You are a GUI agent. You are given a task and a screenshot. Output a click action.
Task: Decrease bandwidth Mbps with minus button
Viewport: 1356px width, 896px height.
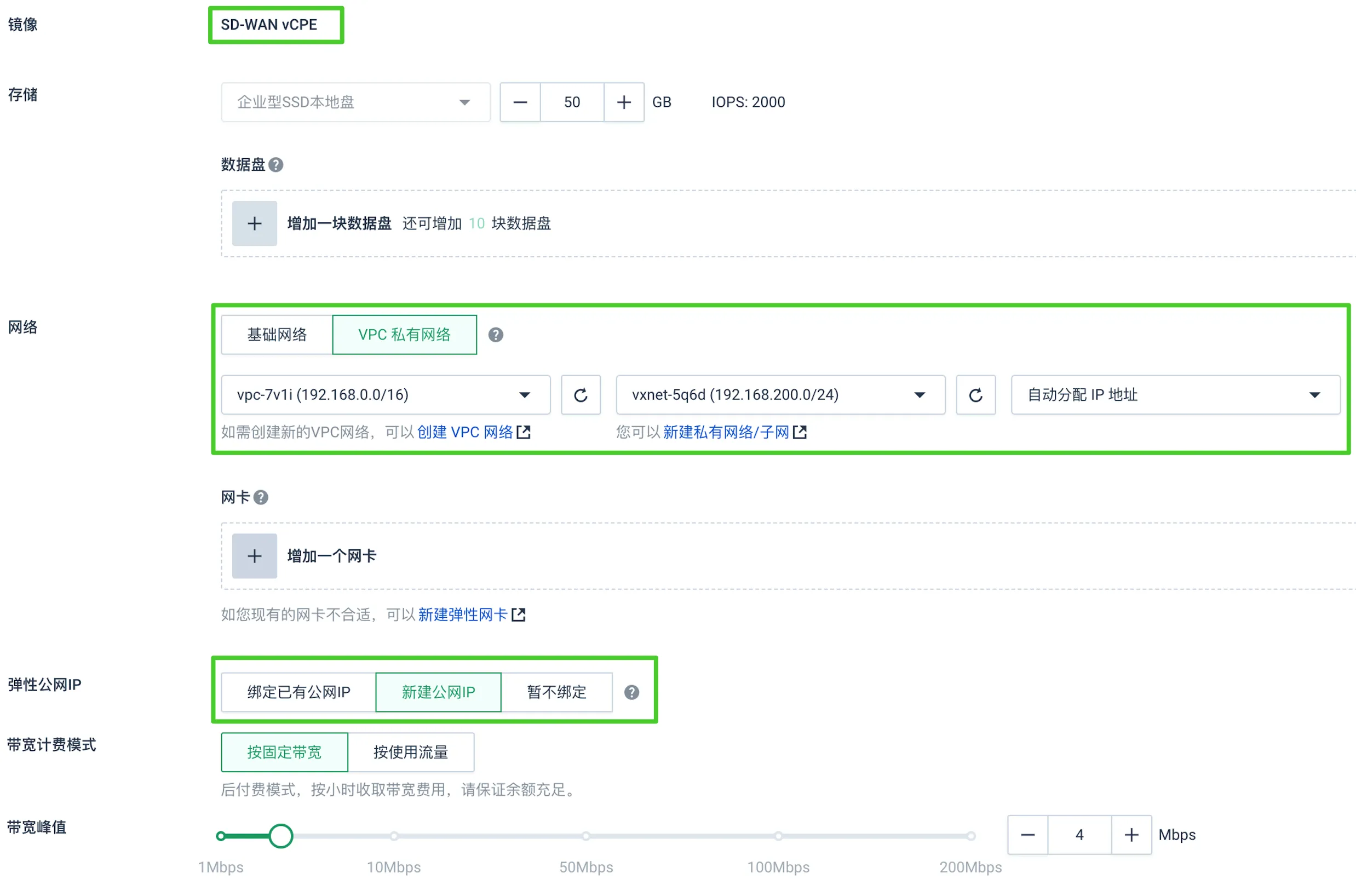point(1029,835)
